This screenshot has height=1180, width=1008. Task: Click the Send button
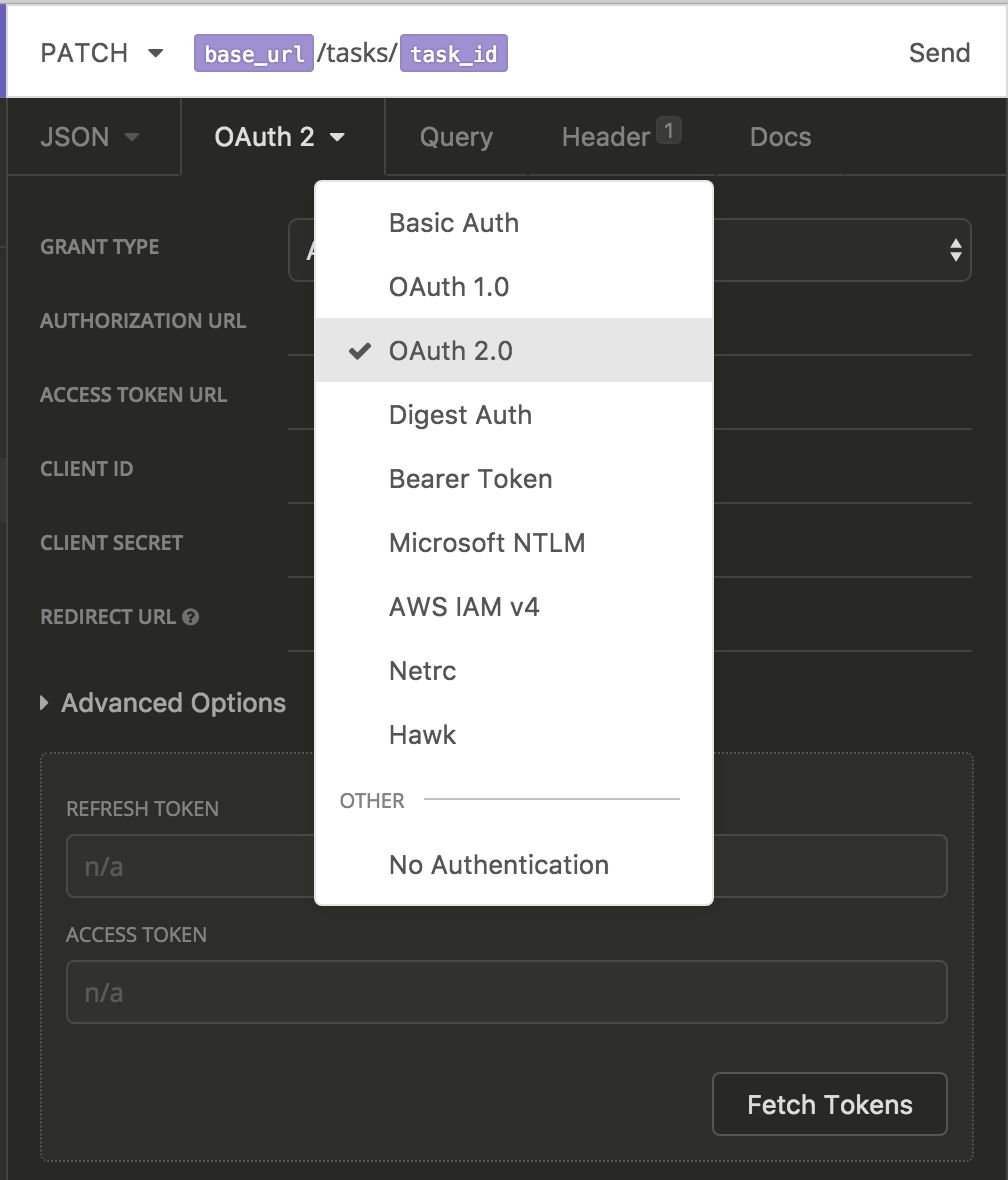[938, 53]
